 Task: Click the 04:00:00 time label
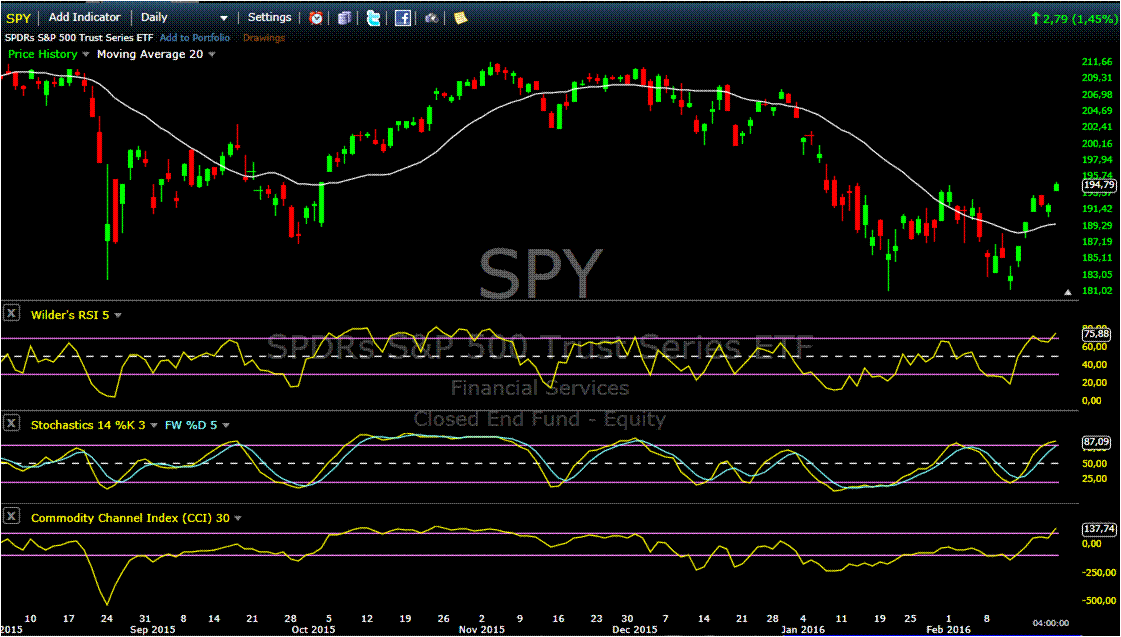pyautogui.click(x=1053, y=623)
